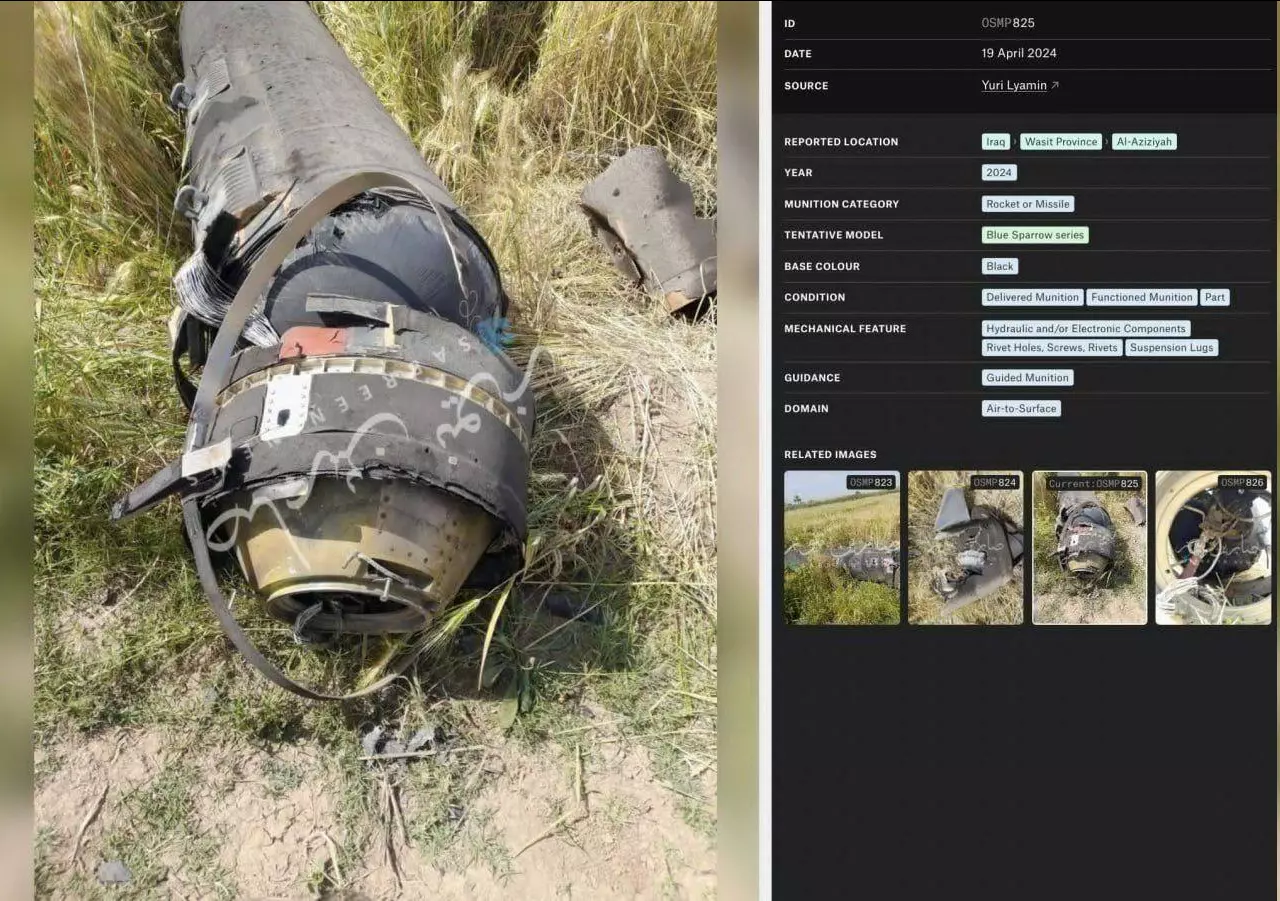Click the Suspension Lugs tag

(1172, 348)
